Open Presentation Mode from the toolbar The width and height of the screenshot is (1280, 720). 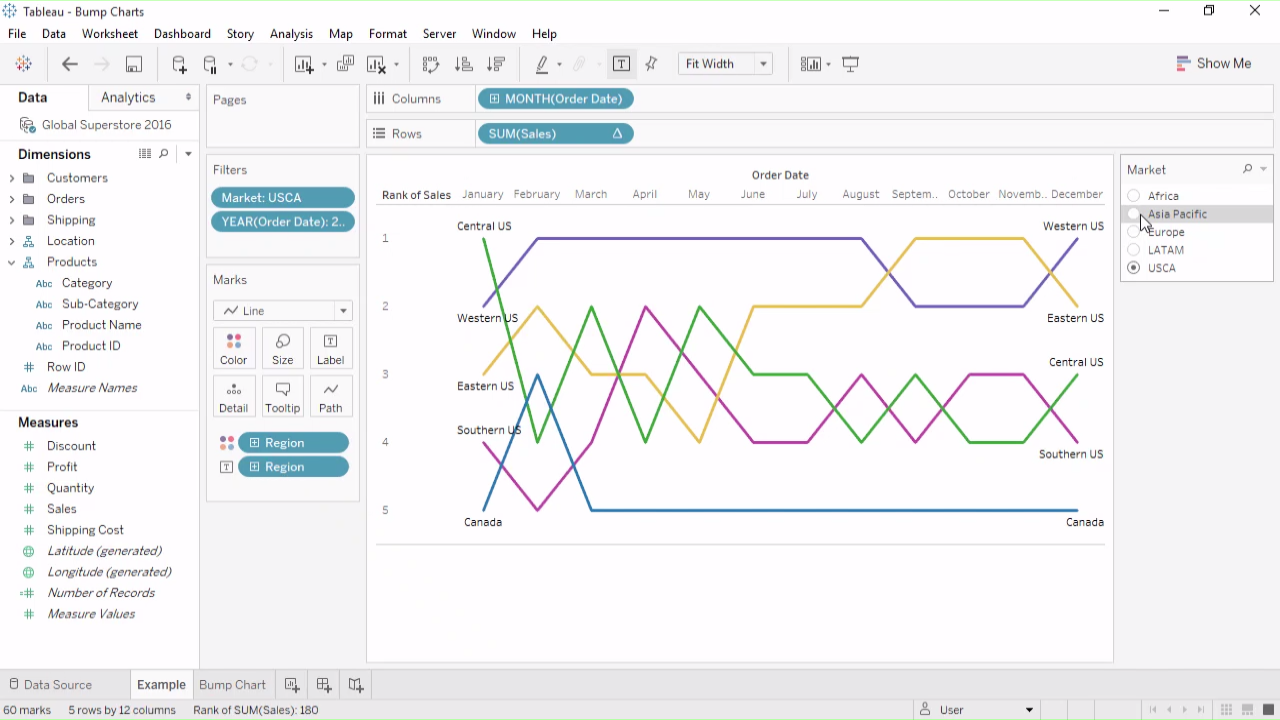click(851, 64)
